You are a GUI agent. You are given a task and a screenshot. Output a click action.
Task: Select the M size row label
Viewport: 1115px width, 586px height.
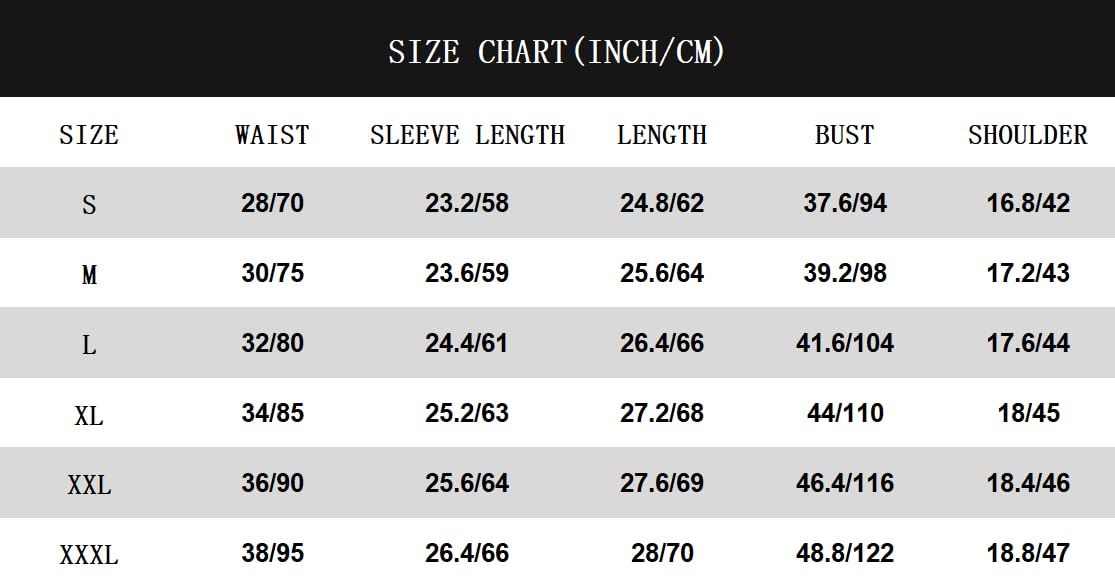pos(89,274)
